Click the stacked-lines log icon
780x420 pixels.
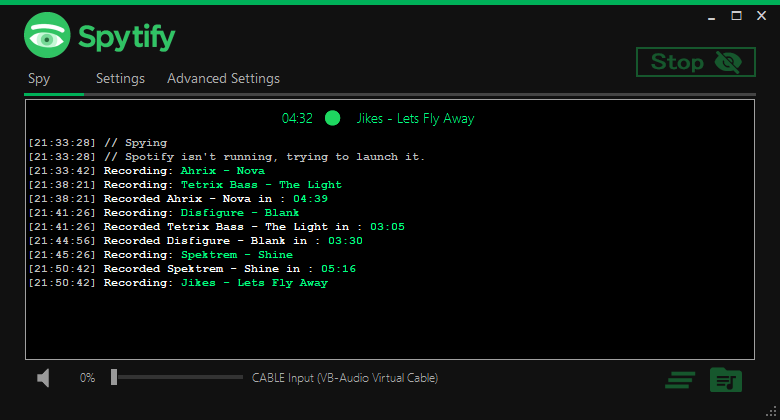tap(681, 380)
